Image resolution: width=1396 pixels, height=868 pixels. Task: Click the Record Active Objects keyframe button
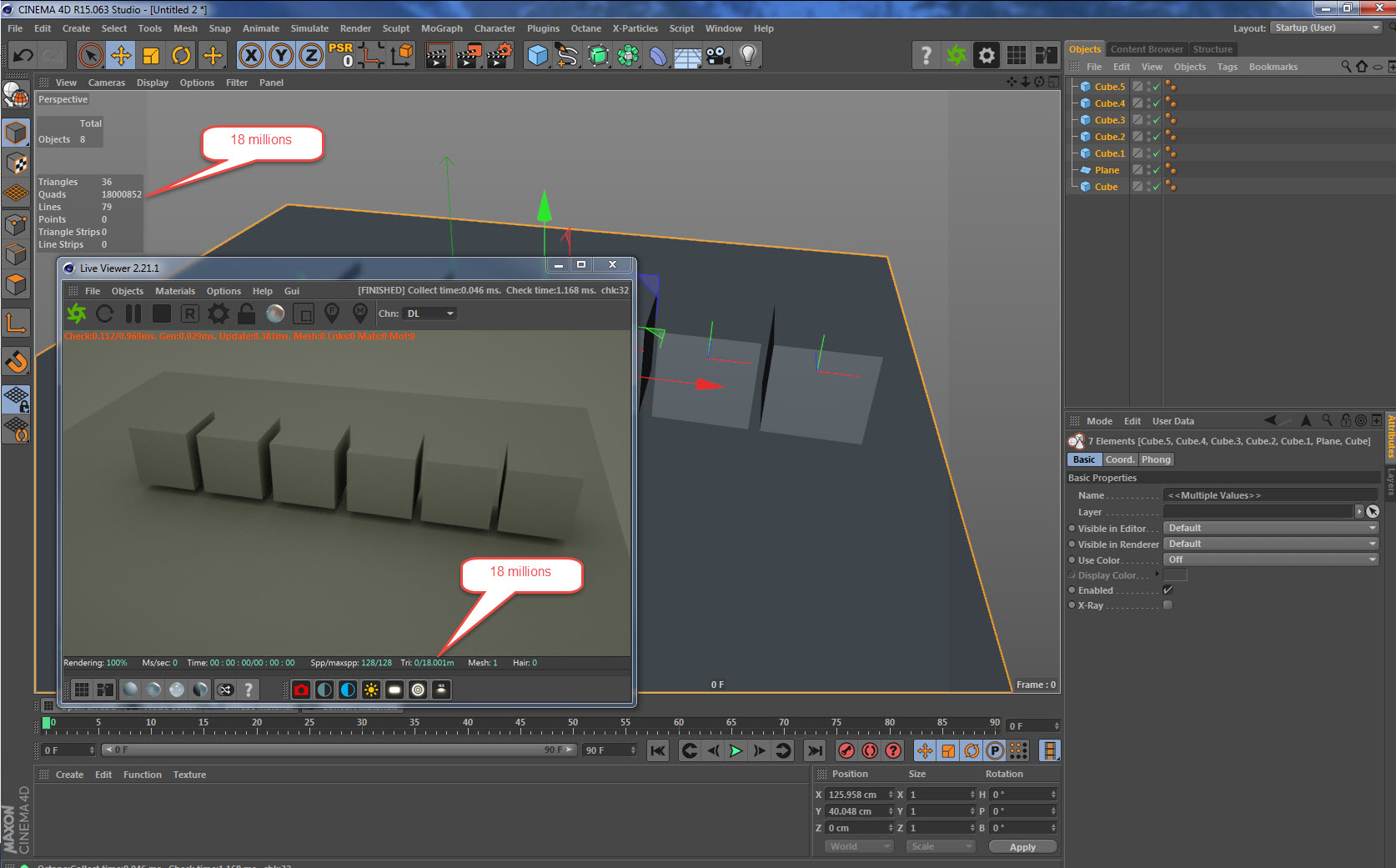[846, 750]
